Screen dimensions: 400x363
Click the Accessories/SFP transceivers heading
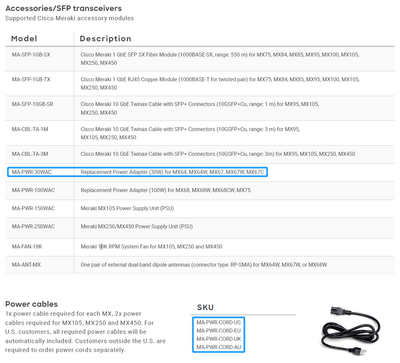(63, 8)
